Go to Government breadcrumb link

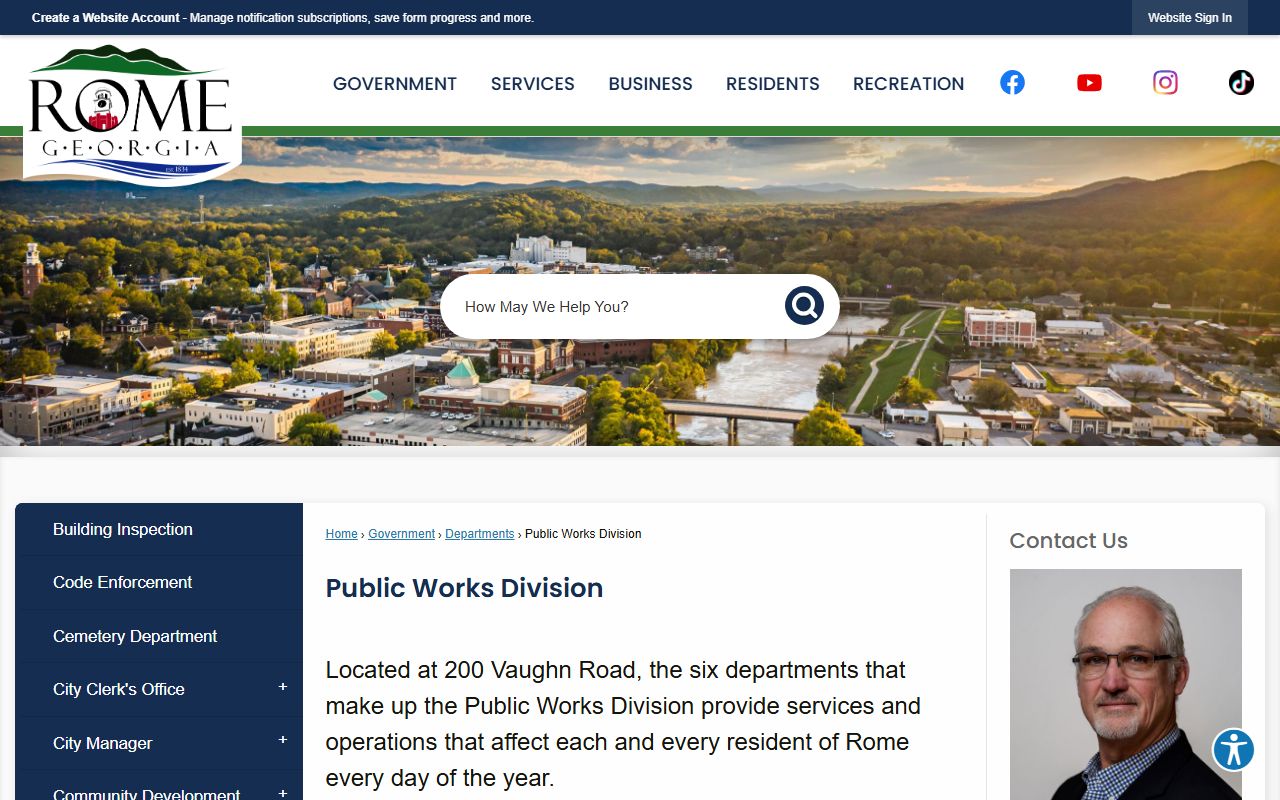(402, 534)
